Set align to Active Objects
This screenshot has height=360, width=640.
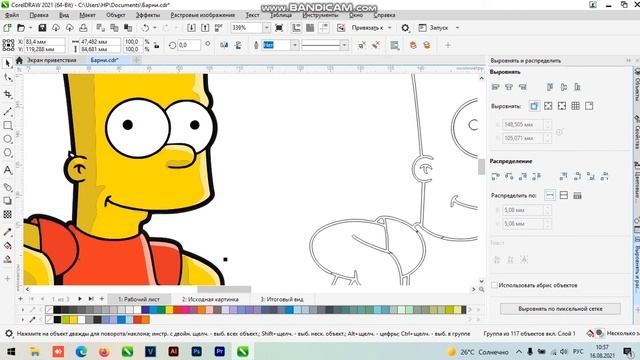(x=534, y=106)
